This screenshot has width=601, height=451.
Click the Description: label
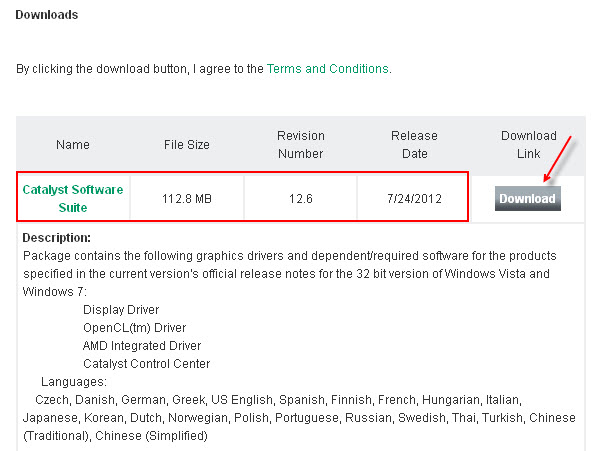click(x=57, y=238)
